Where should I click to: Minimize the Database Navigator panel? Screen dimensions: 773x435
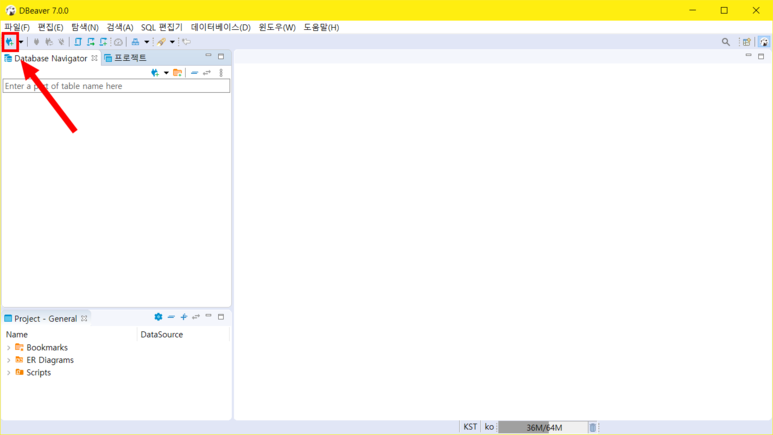[209, 56]
